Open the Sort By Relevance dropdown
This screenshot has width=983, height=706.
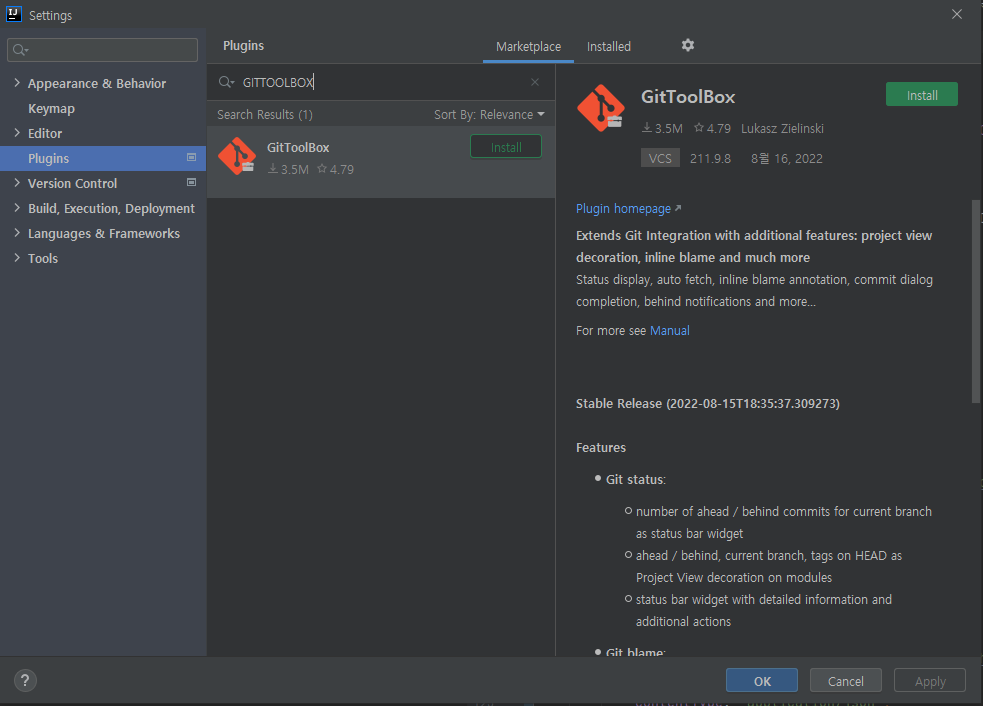click(x=490, y=115)
